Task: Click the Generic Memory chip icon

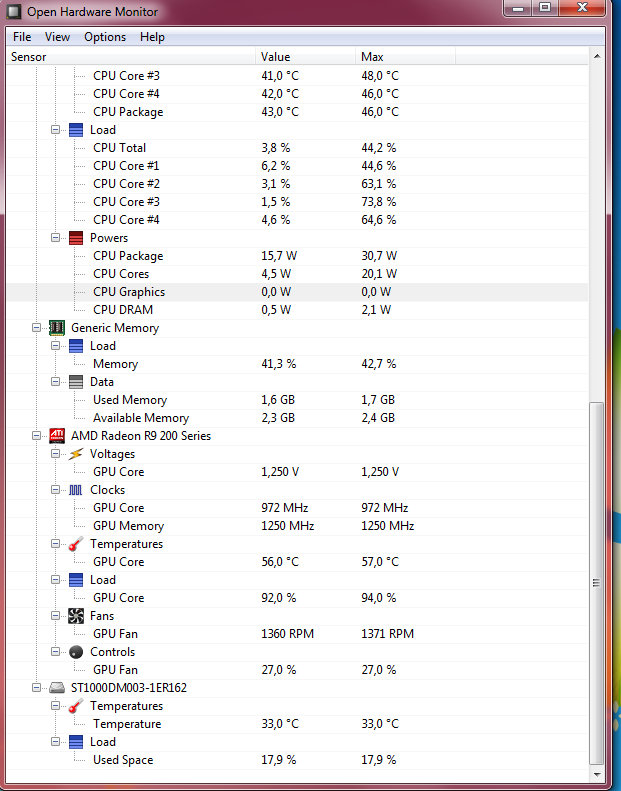Action: [57, 328]
